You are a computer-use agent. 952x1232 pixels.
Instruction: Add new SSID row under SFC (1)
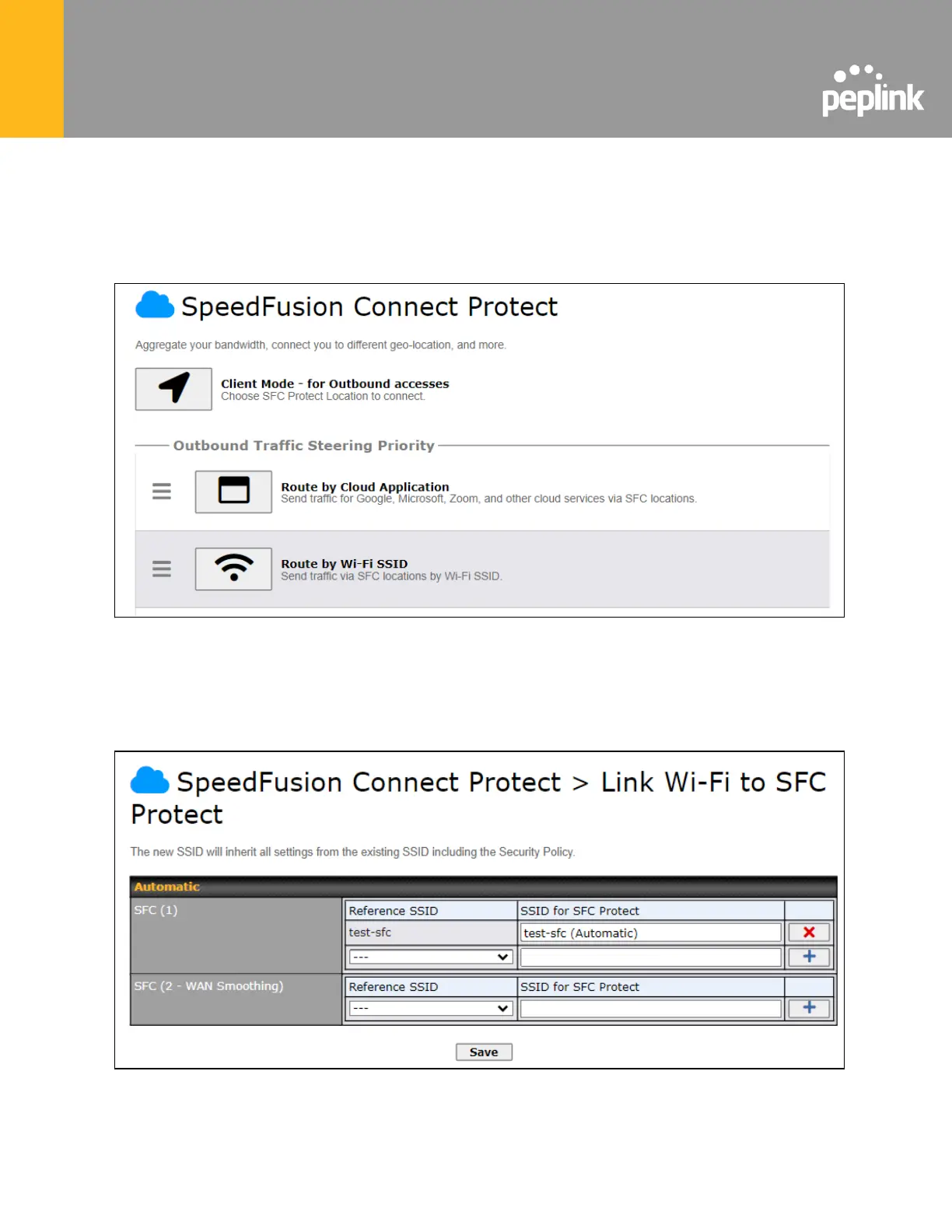pyautogui.click(x=809, y=957)
